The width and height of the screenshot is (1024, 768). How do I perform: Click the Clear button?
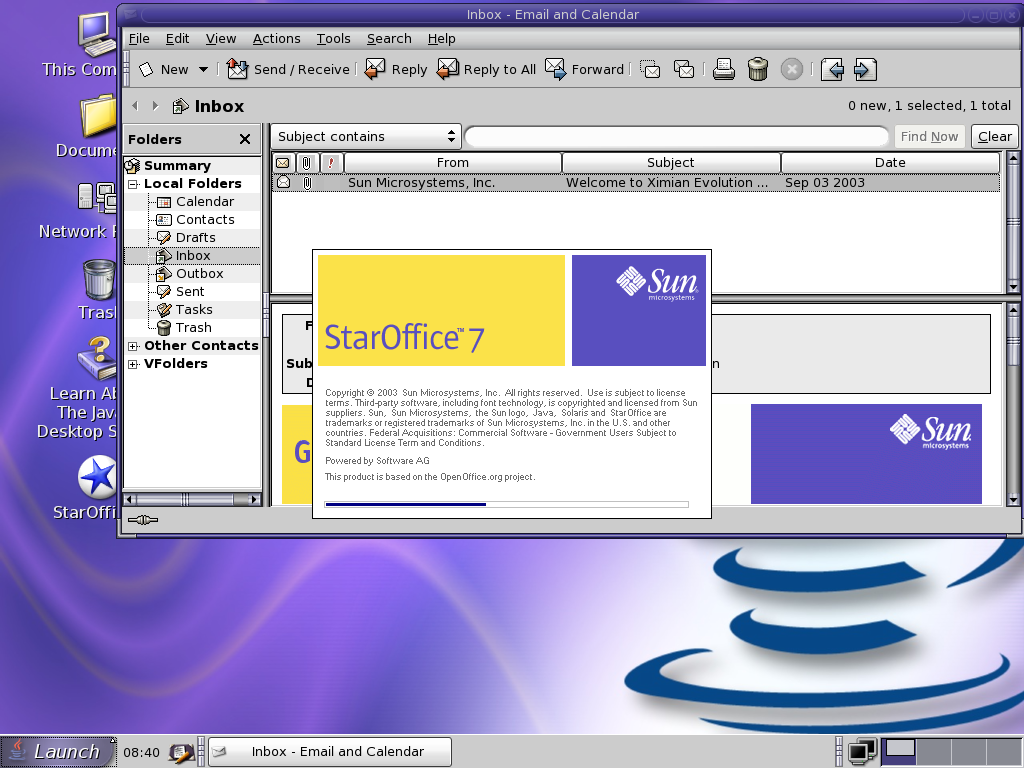click(995, 136)
